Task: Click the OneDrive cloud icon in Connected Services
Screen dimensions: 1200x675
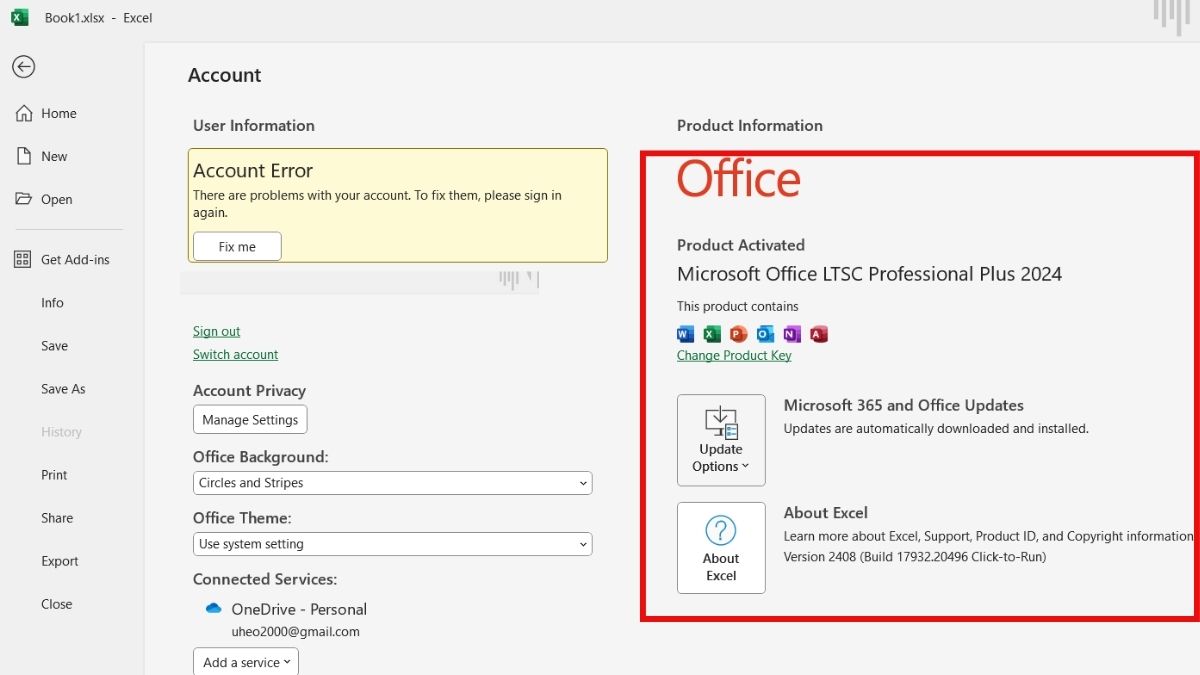Action: (x=213, y=608)
